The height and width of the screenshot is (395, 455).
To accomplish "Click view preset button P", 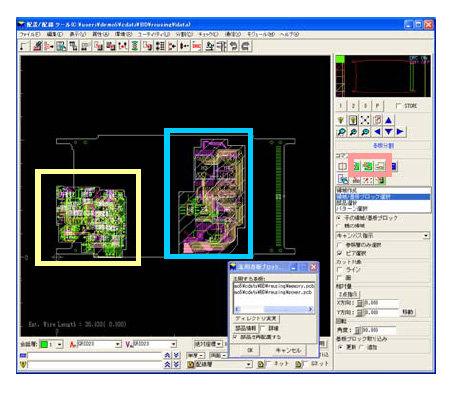I will pos(378,106).
